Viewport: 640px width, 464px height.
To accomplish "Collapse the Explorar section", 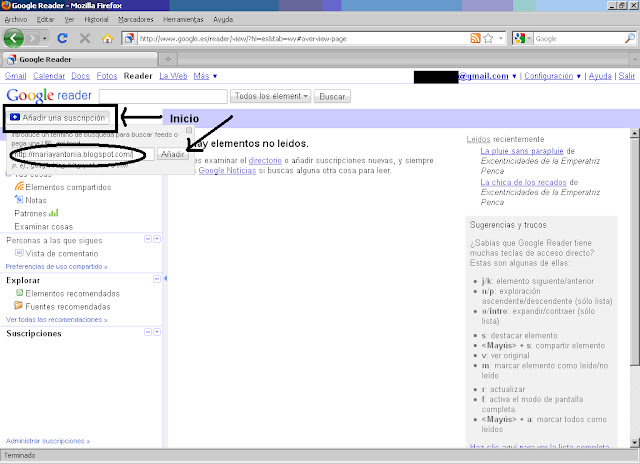I will click(157, 279).
